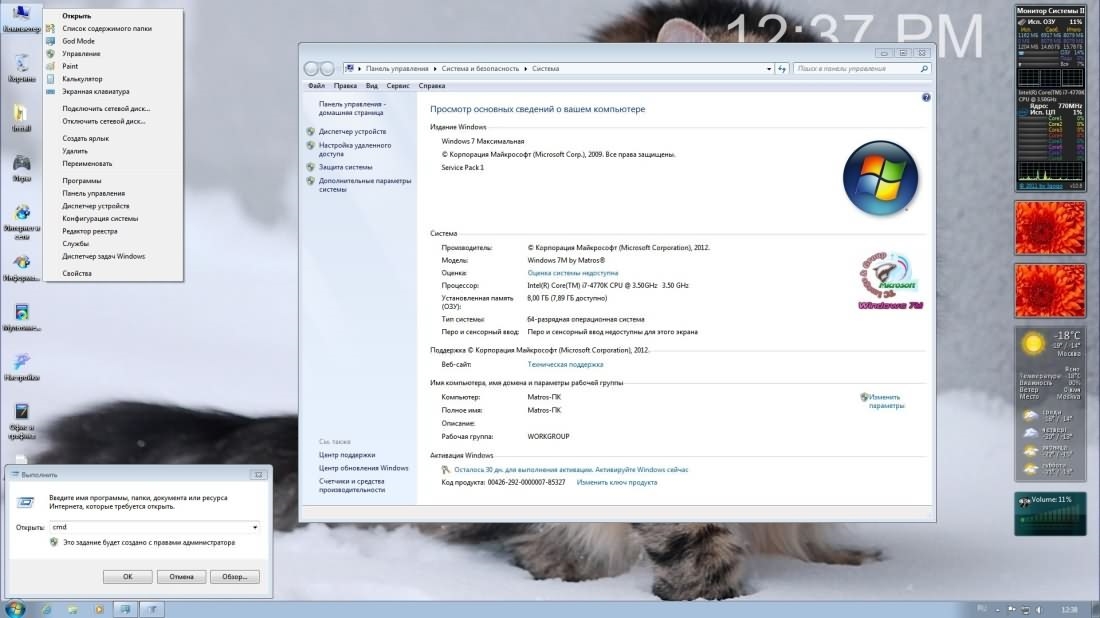The width and height of the screenshot is (1100, 618).
Task: Close the Run dialog
Action: [258, 475]
